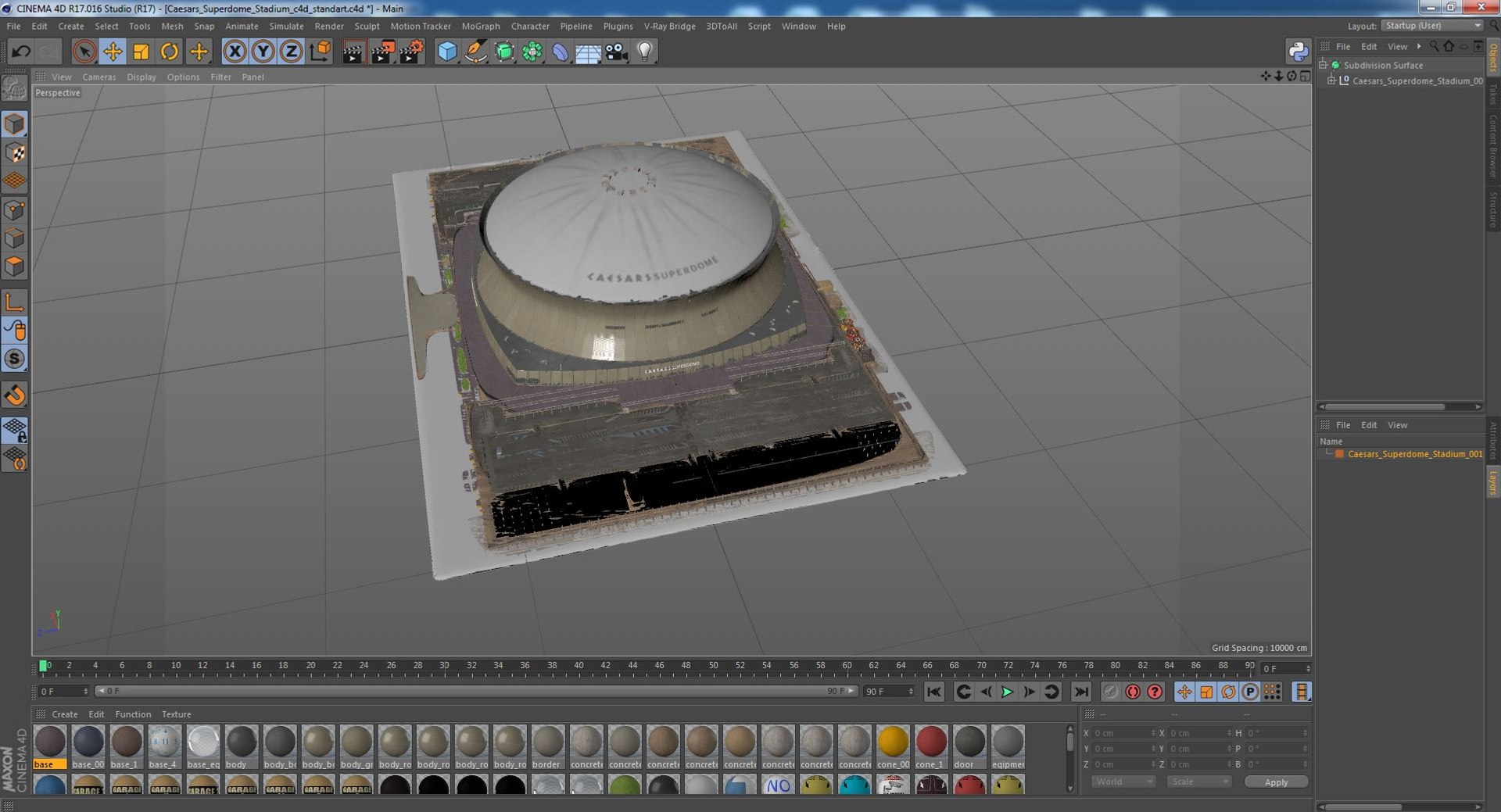Open the V-Ray Bridge menu
This screenshot has height=812, width=1501.
click(x=669, y=26)
